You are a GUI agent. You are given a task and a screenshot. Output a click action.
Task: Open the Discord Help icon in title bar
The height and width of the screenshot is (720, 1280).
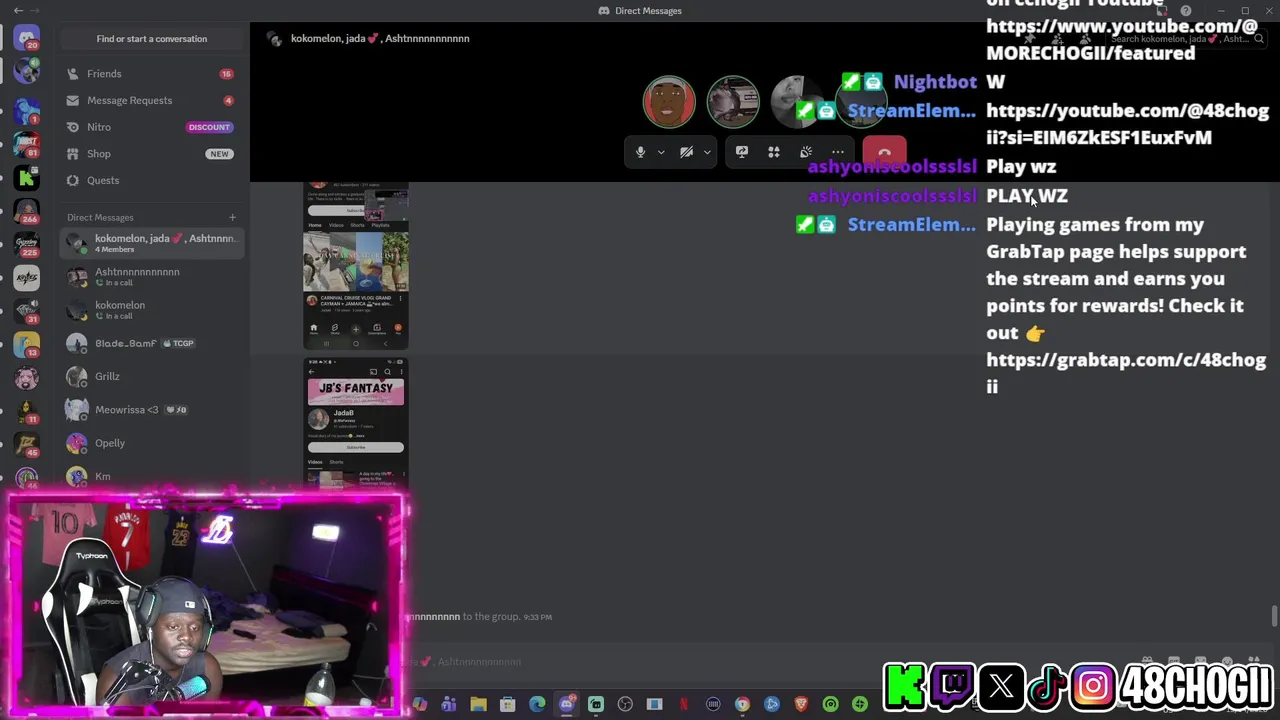(x=1185, y=11)
